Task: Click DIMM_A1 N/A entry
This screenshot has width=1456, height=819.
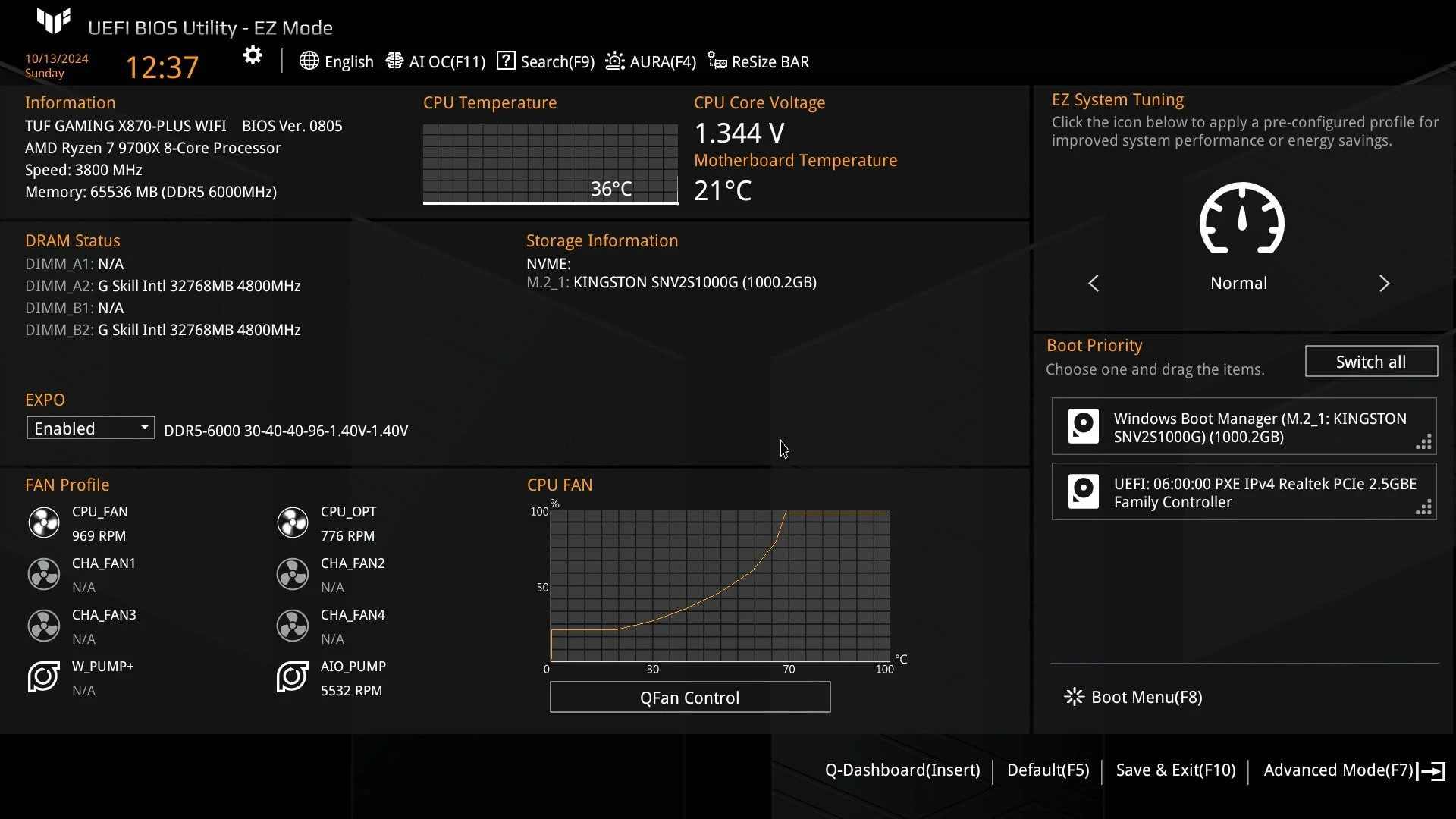Action: (74, 264)
